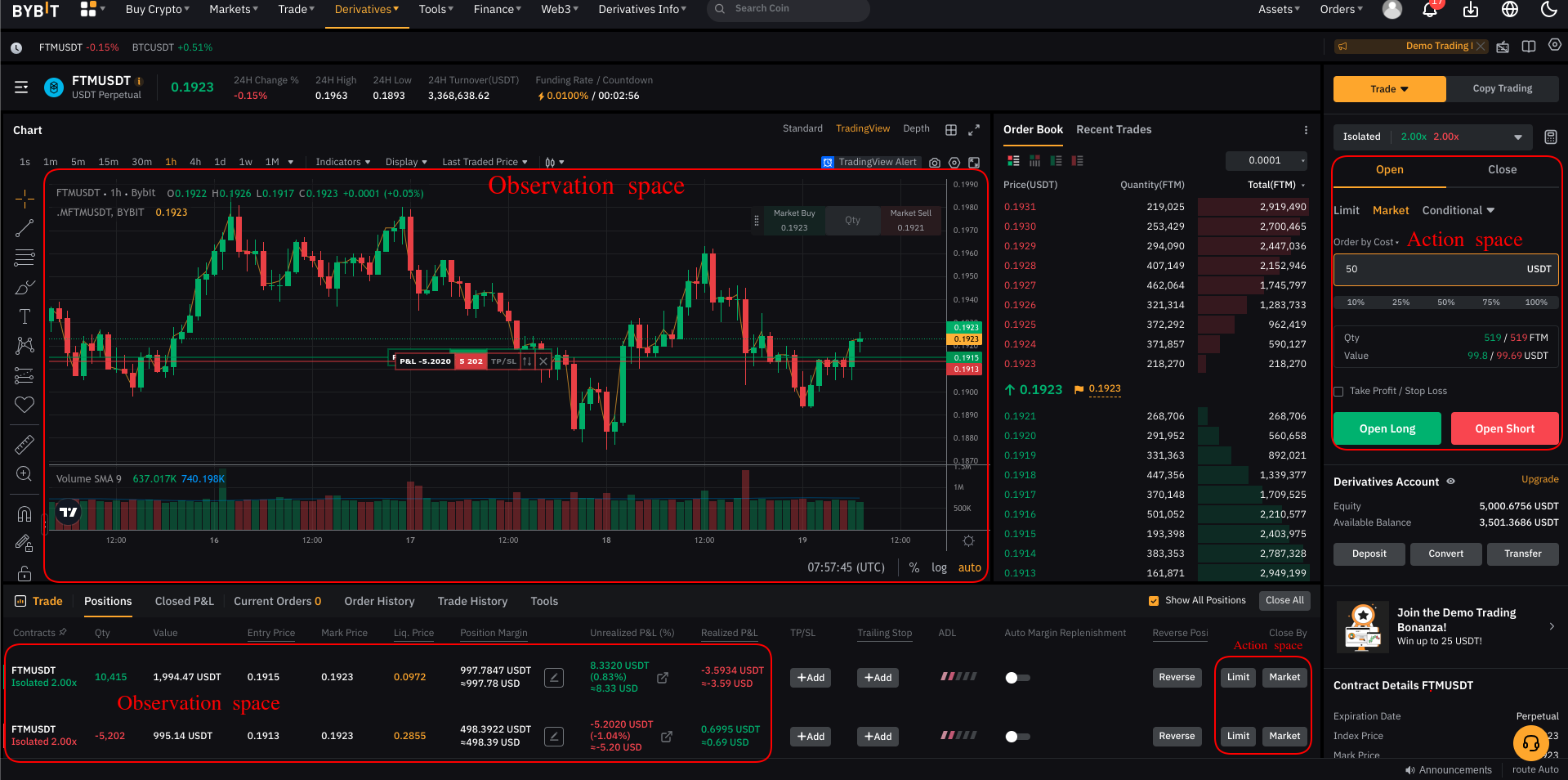Set order size slider to 25%
Image resolution: width=1568 pixels, height=780 pixels.
pos(1400,303)
